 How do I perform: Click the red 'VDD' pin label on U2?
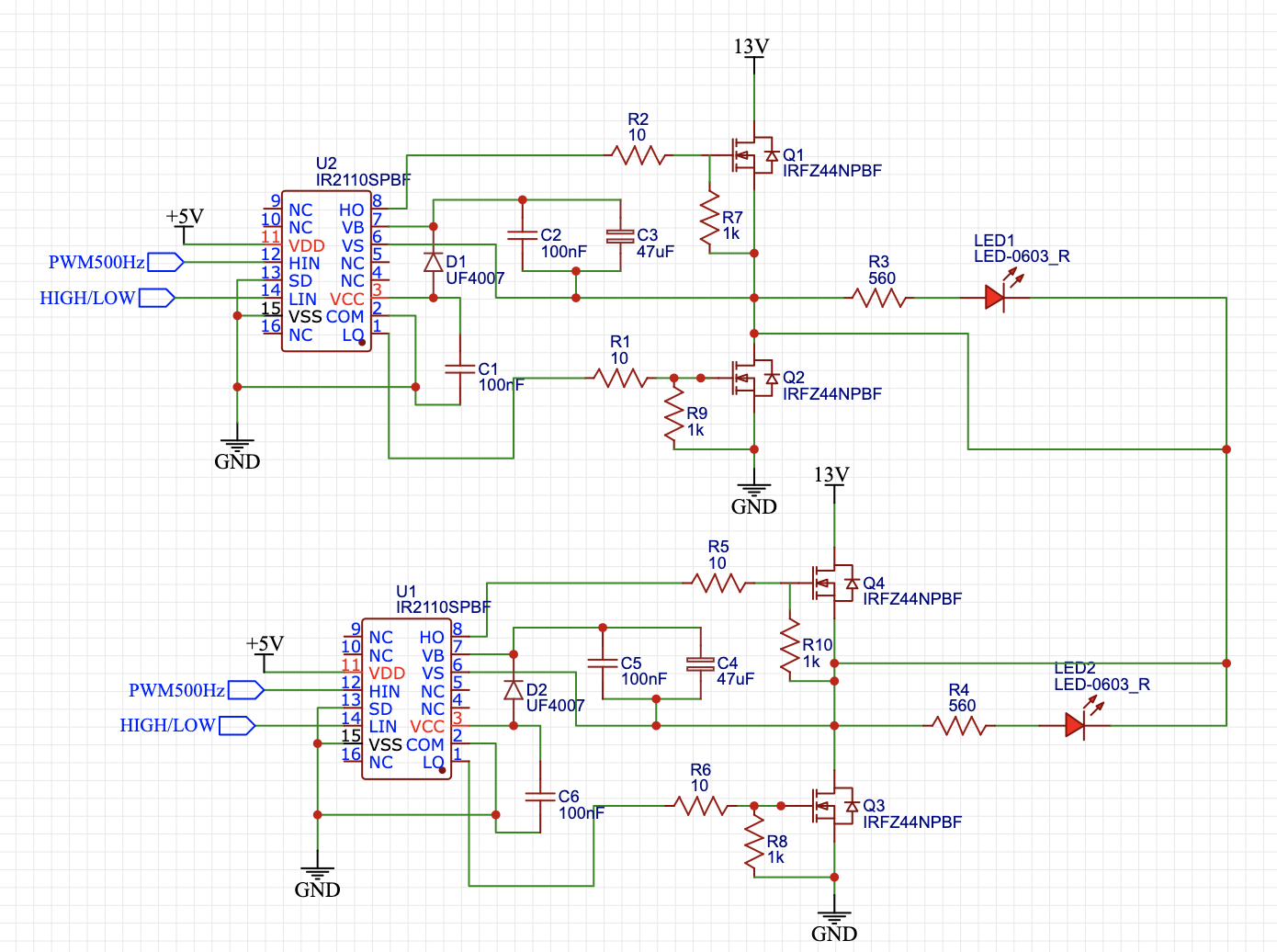(x=307, y=246)
